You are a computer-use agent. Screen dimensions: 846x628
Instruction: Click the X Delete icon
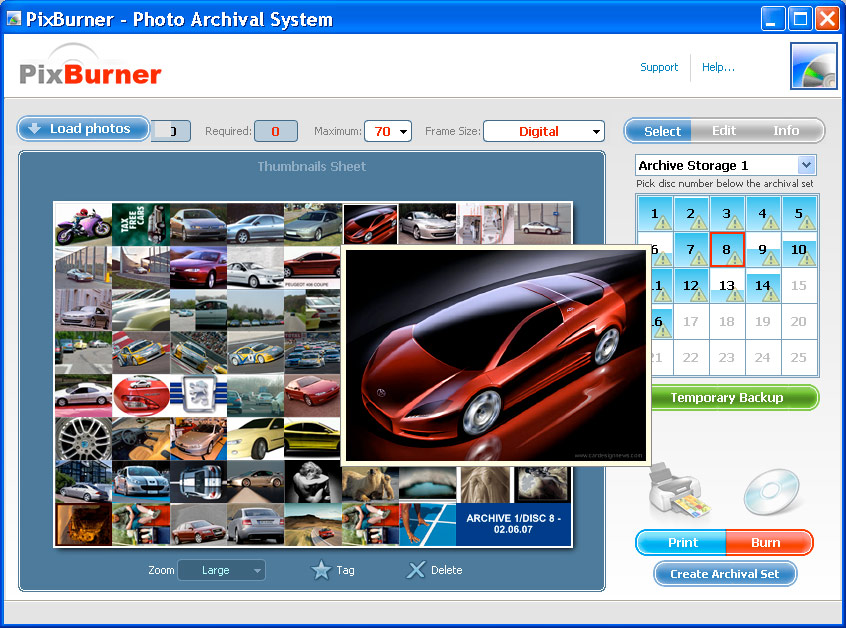(416, 570)
